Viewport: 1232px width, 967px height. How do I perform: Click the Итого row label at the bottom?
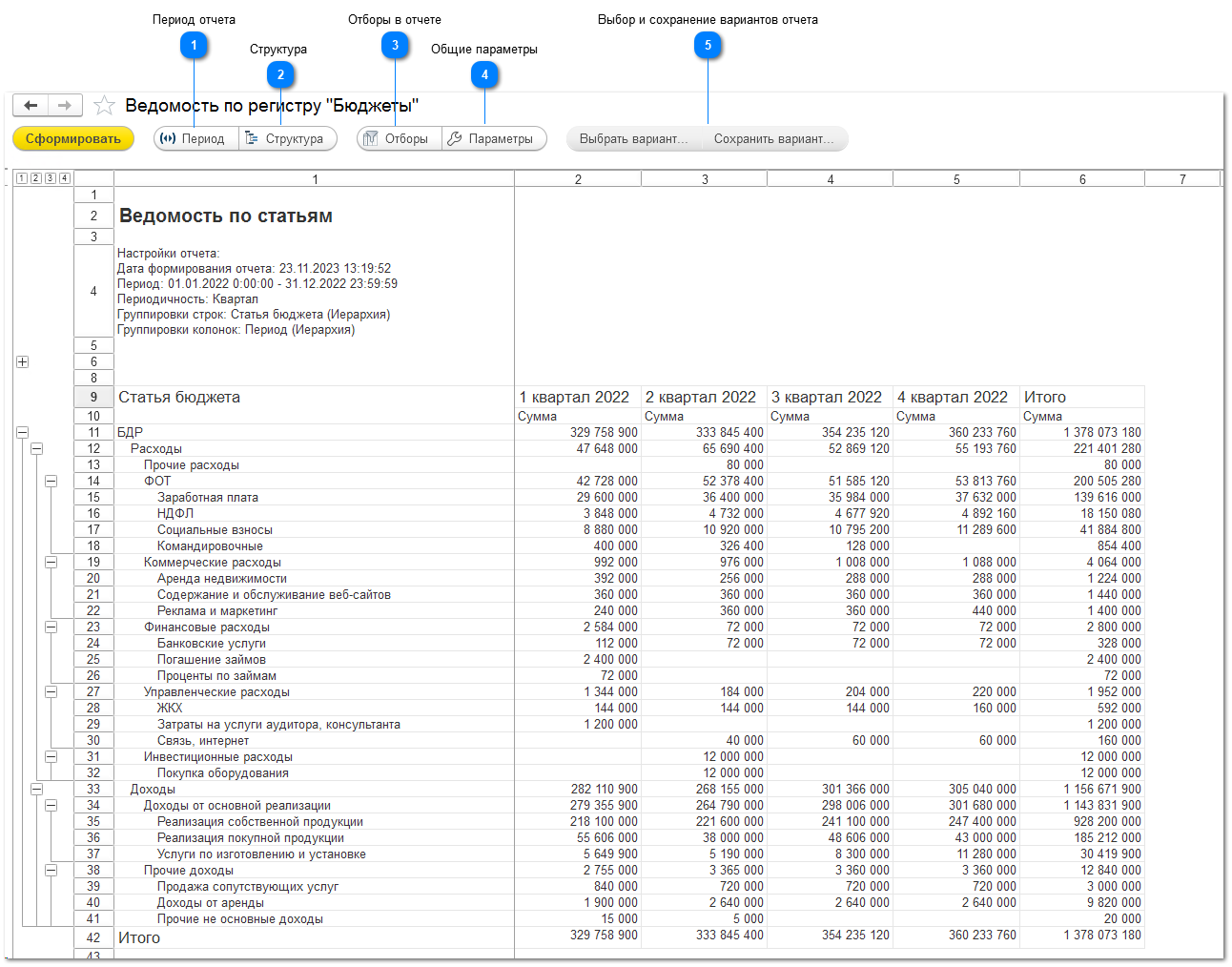tap(139, 937)
